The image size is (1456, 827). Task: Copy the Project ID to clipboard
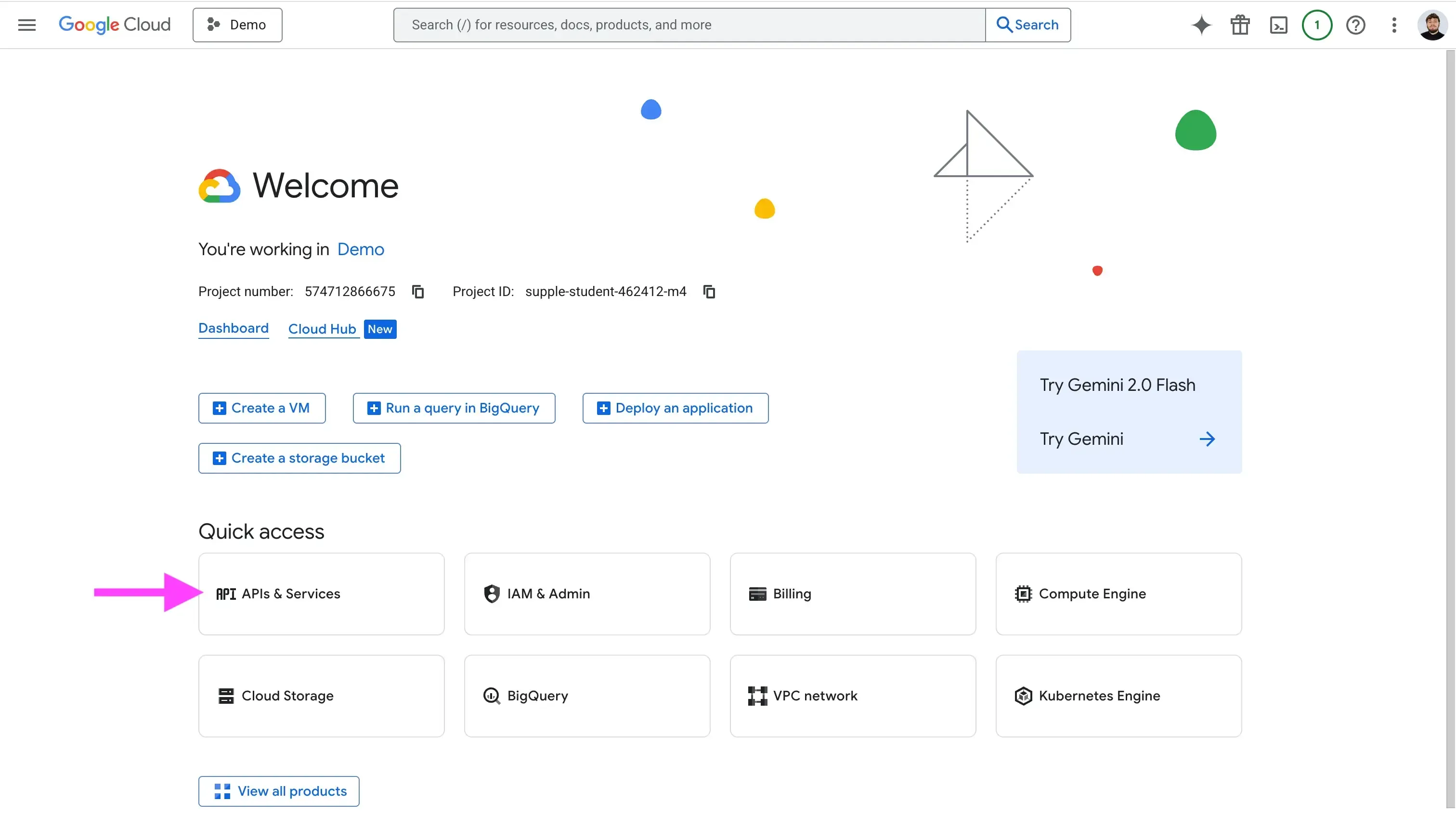click(708, 291)
